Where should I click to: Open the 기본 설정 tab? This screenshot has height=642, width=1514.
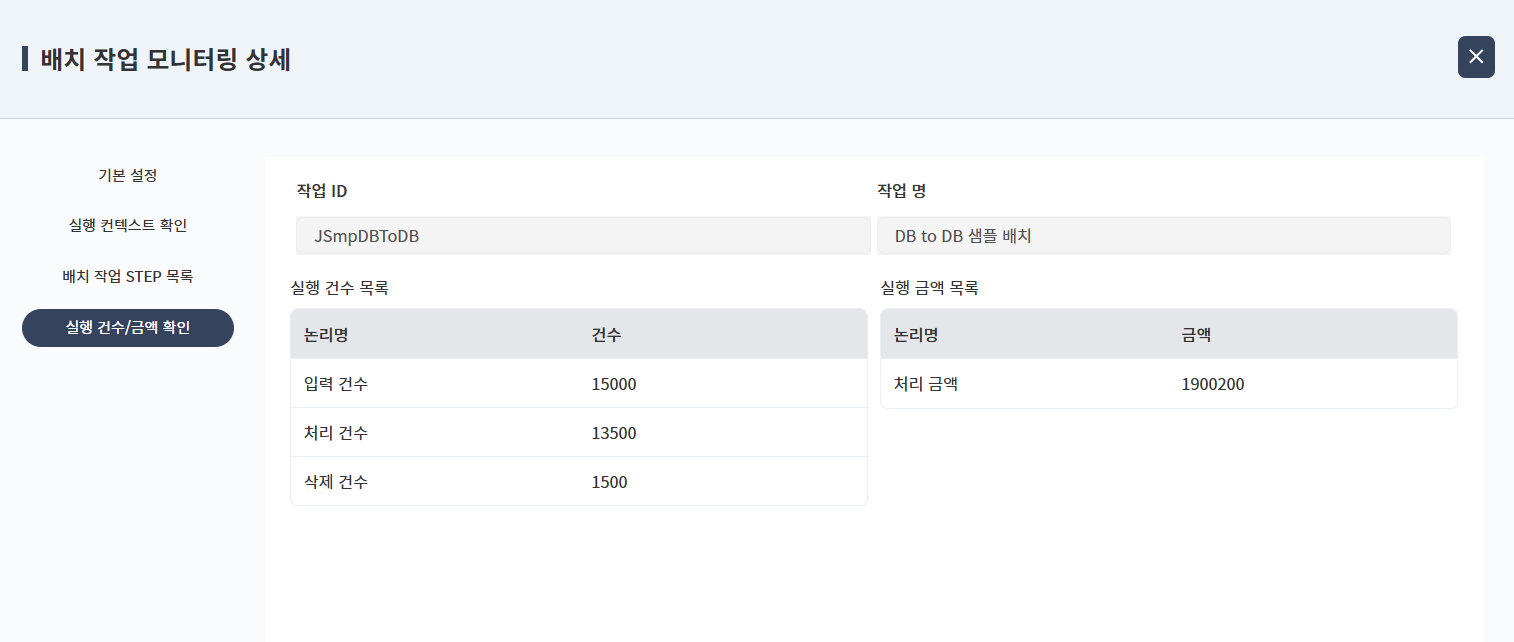(x=128, y=176)
